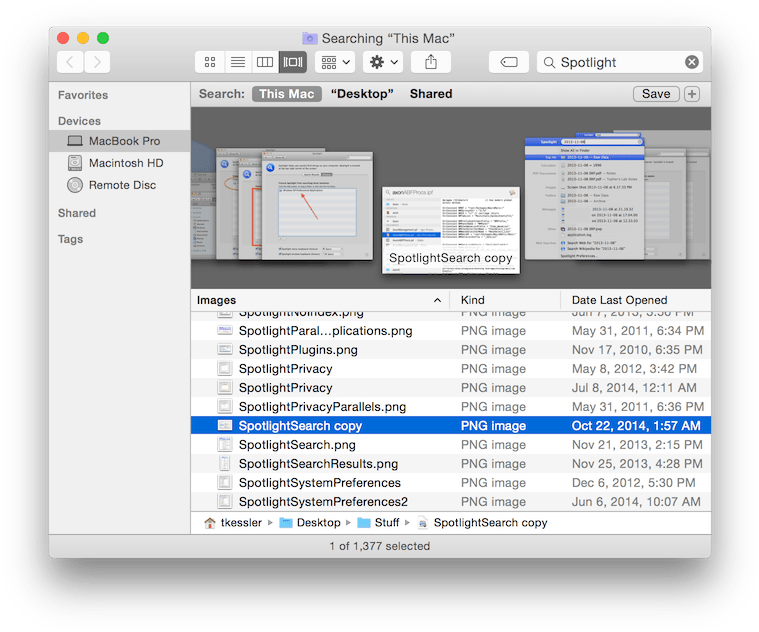The height and width of the screenshot is (632, 759).
Task: Select SpotlightPrivacyParallels.png file
Action: click(x=451, y=406)
